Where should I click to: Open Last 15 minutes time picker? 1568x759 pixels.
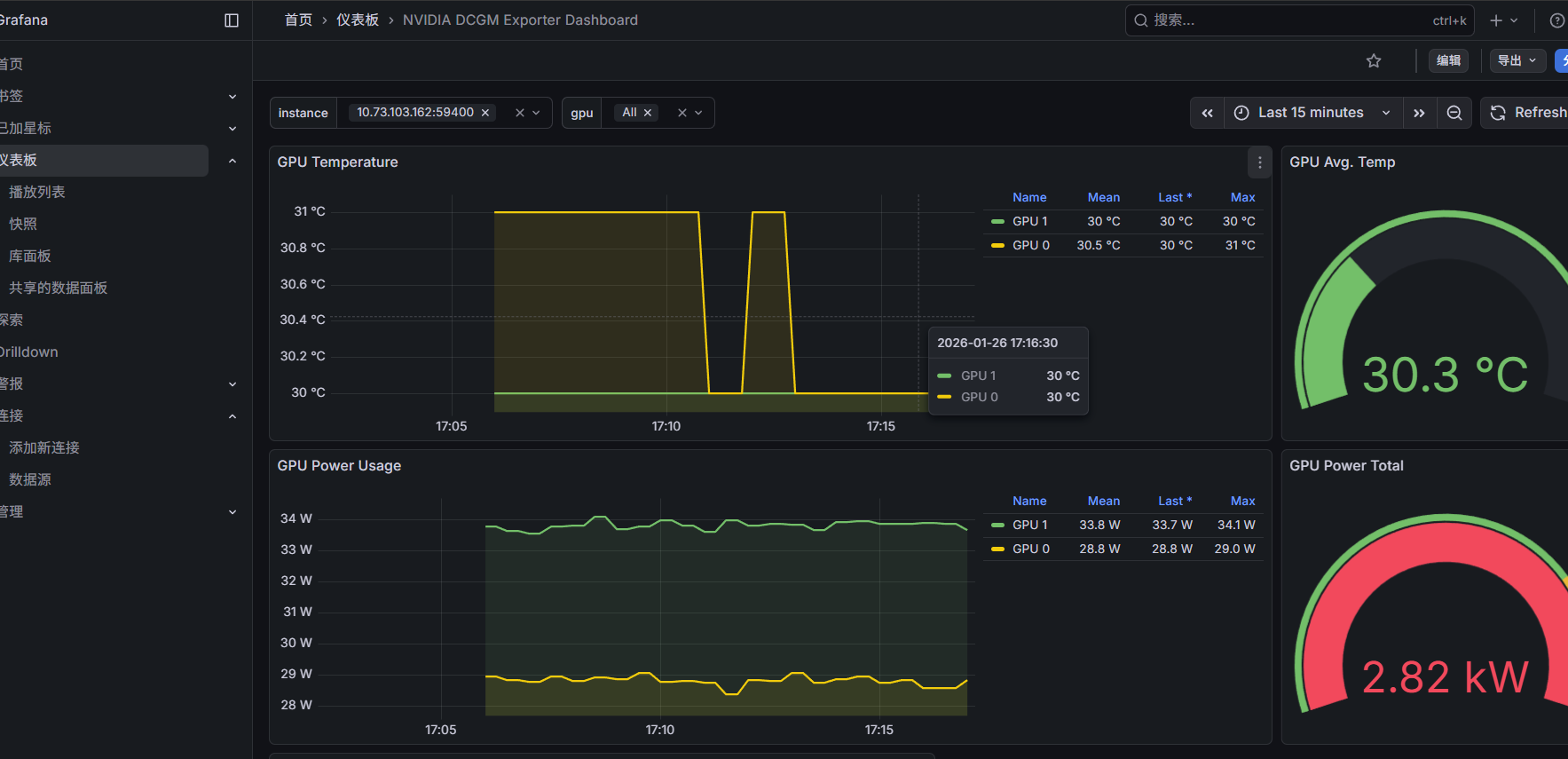click(1312, 113)
